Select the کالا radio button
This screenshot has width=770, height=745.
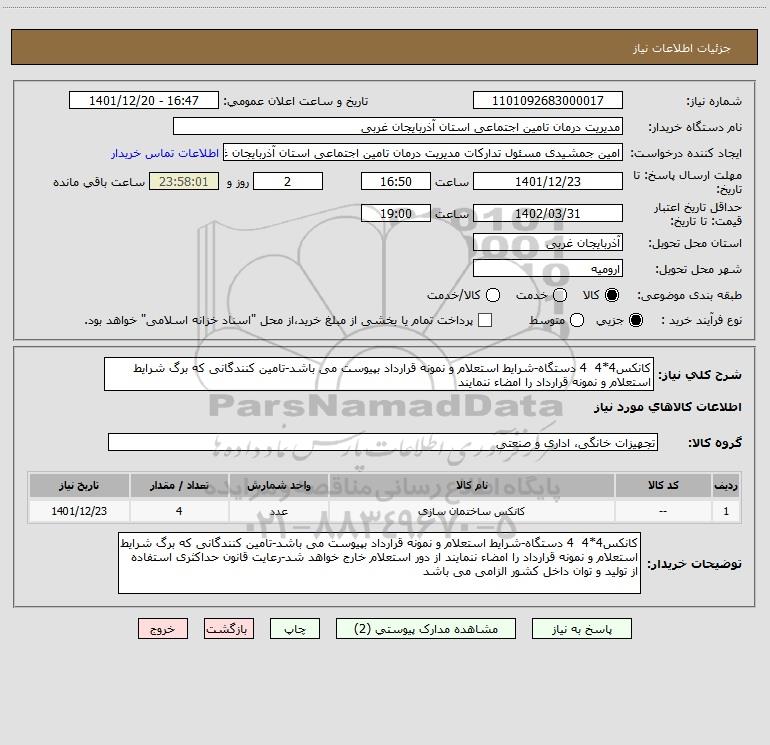click(612, 295)
